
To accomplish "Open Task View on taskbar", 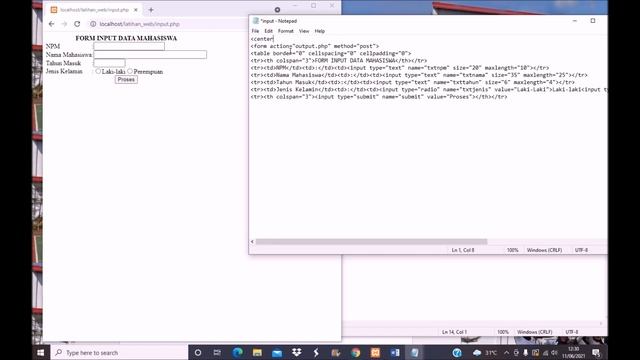I will (217, 352).
